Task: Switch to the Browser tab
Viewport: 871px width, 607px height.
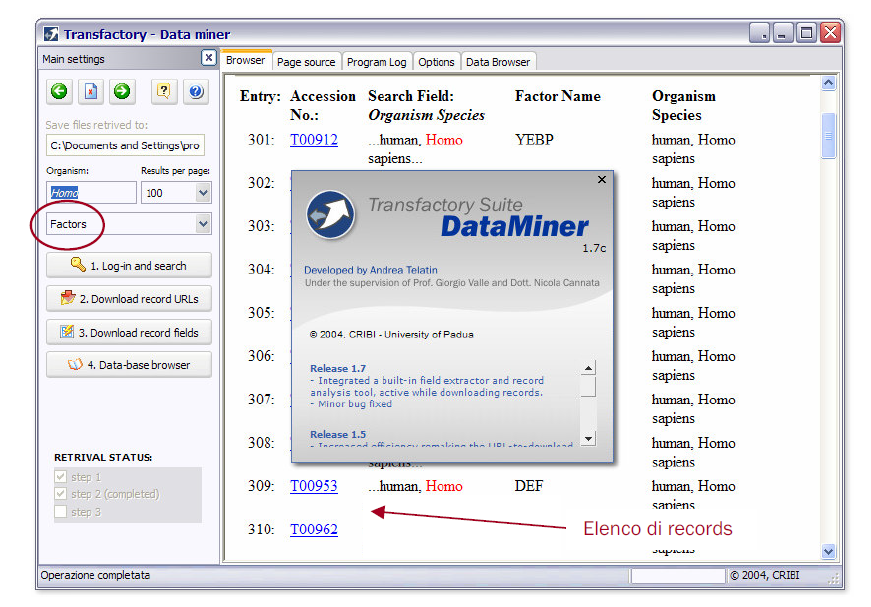Action: tap(246, 60)
